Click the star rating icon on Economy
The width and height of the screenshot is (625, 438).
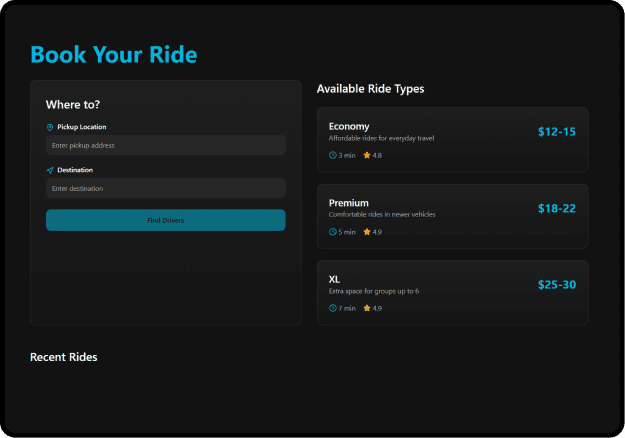click(x=367, y=155)
